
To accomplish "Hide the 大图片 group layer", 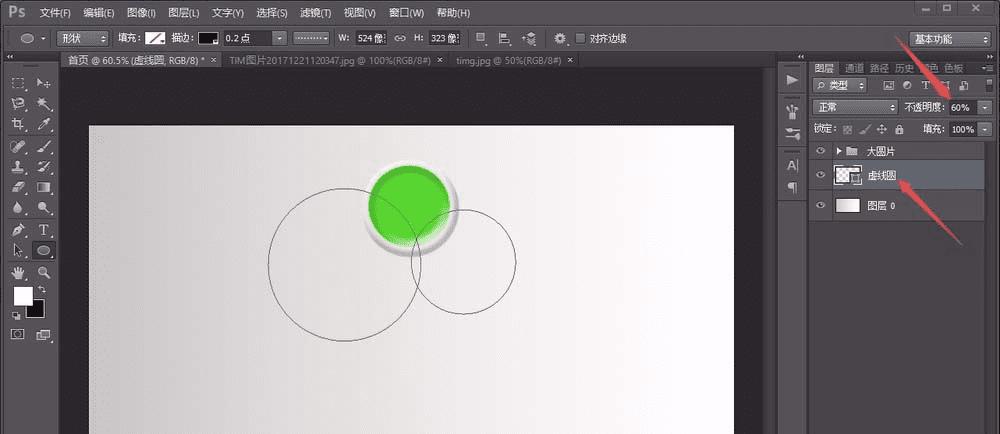I will (x=821, y=151).
